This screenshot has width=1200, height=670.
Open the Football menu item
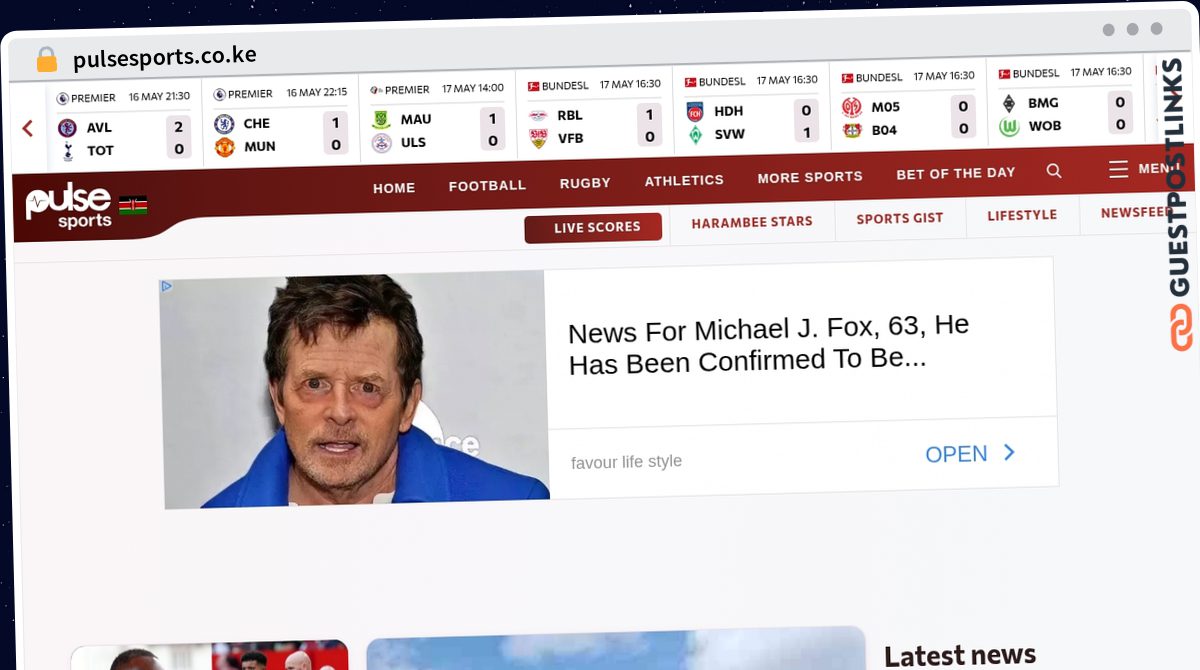point(487,185)
